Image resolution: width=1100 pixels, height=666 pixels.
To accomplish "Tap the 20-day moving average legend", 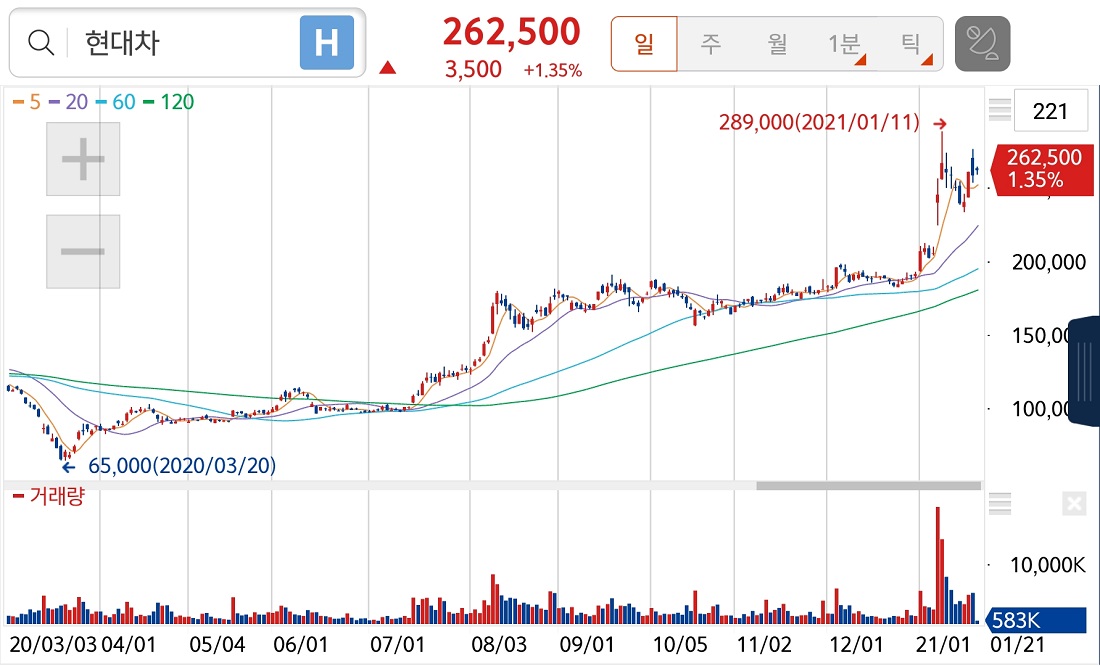I will (68, 102).
